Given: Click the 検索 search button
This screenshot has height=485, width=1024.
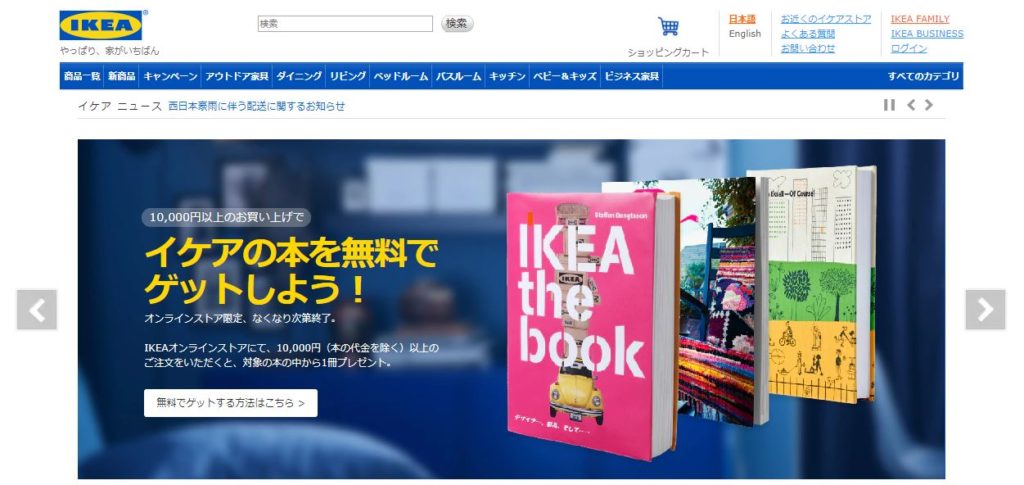Looking at the screenshot, I should [457, 23].
